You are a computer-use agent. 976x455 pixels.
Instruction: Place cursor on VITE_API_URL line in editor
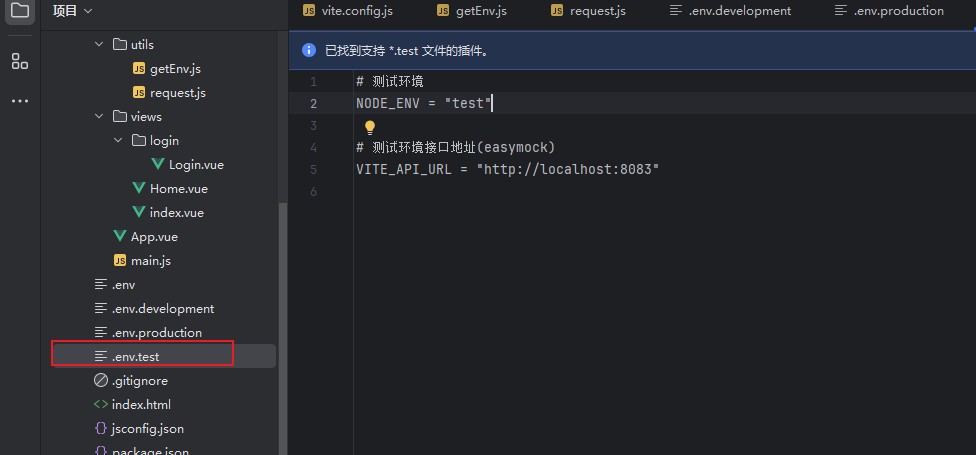(x=507, y=169)
